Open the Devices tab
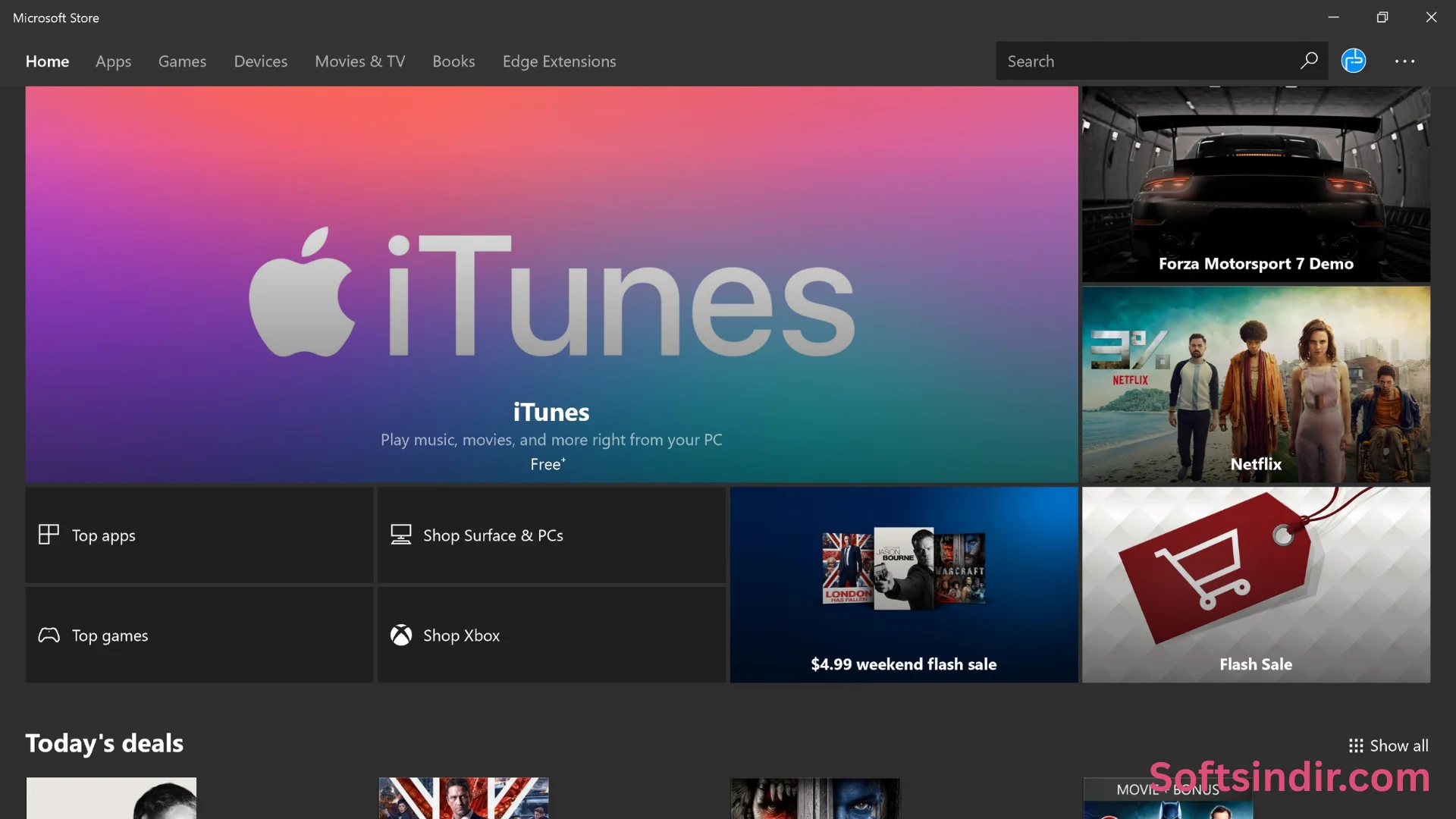This screenshot has width=1456, height=819. pos(260,61)
